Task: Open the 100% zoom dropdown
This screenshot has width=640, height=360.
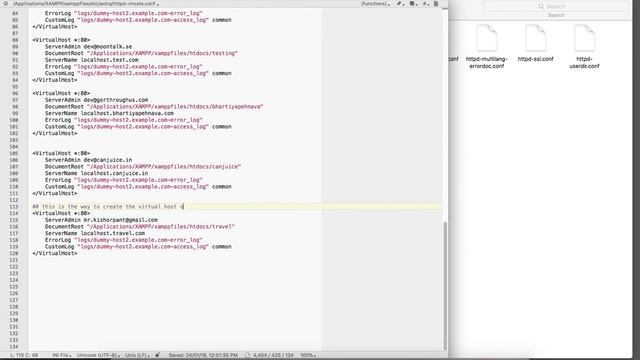Action: [308, 355]
